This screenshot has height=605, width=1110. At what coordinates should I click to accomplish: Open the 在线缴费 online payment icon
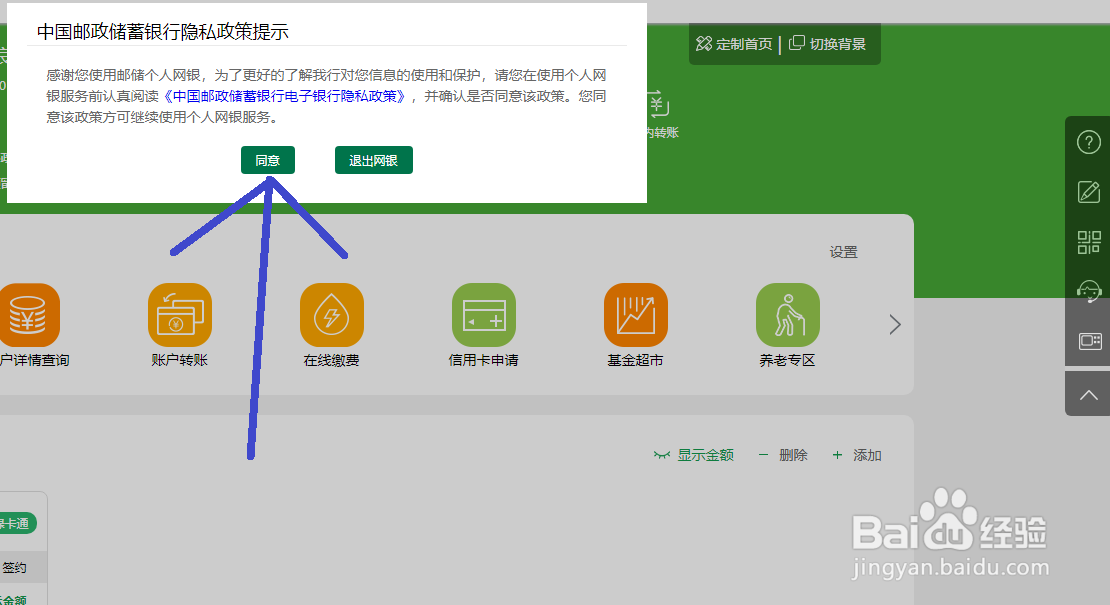click(331, 315)
